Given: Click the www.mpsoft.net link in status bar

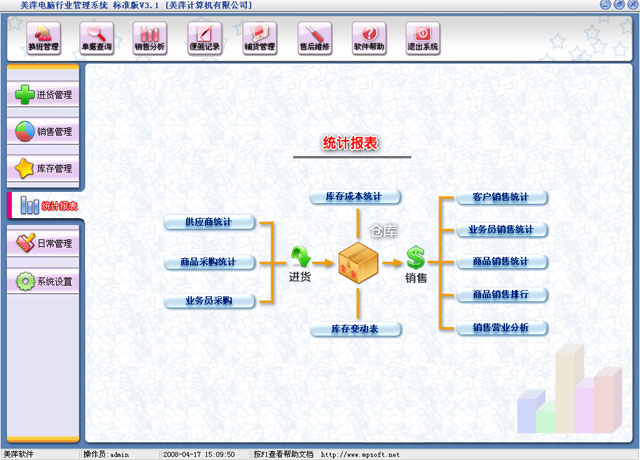Looking at the screenshot, I should (358, 454).
